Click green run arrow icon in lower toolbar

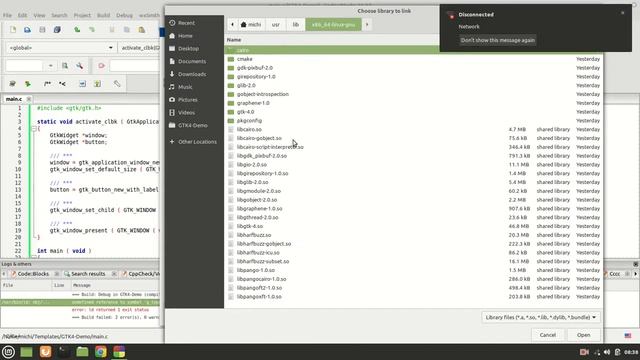pos(27,84)
